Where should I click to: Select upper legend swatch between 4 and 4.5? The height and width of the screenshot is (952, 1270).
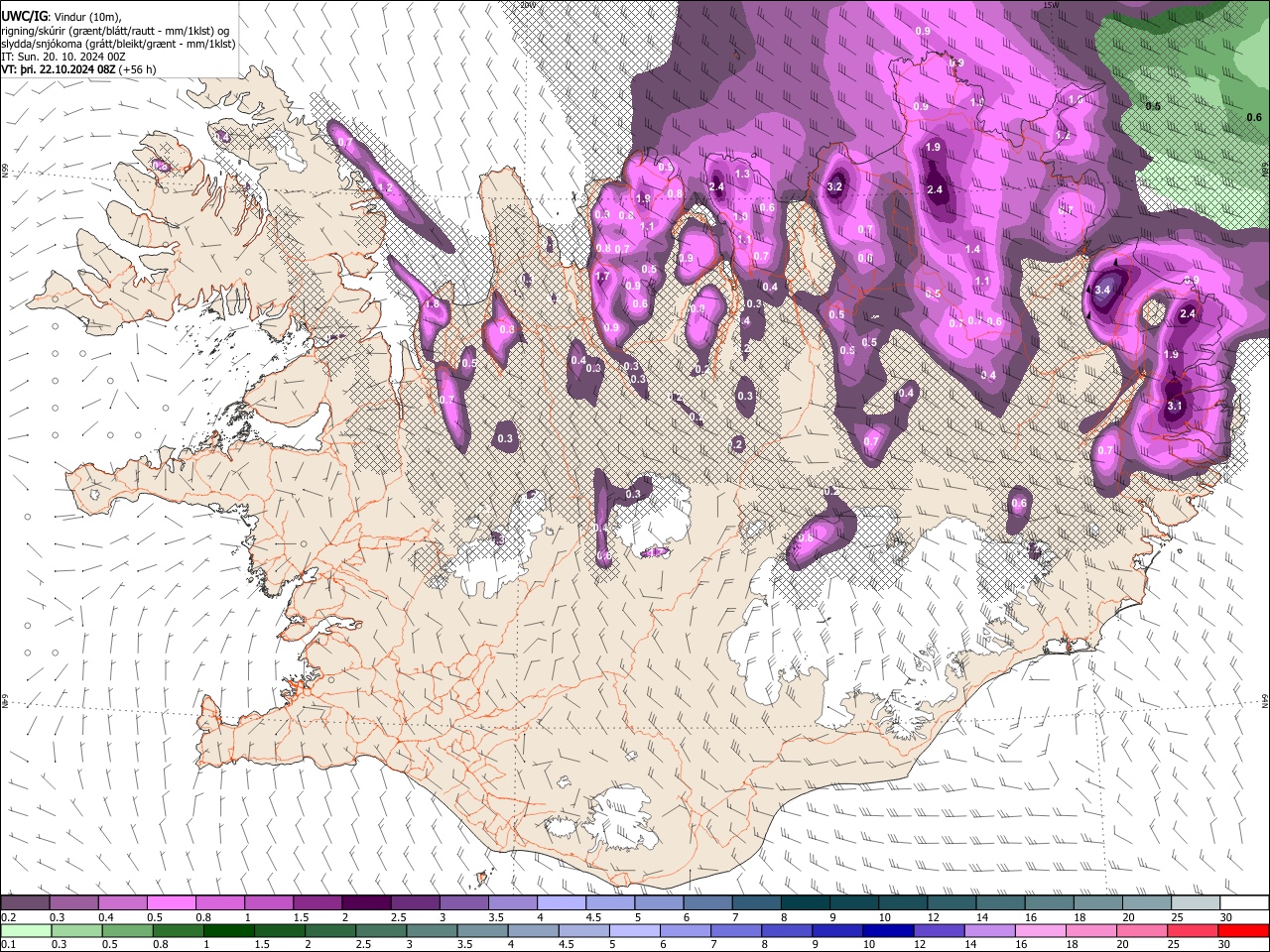pyautogui.click(x=561, y=903)
